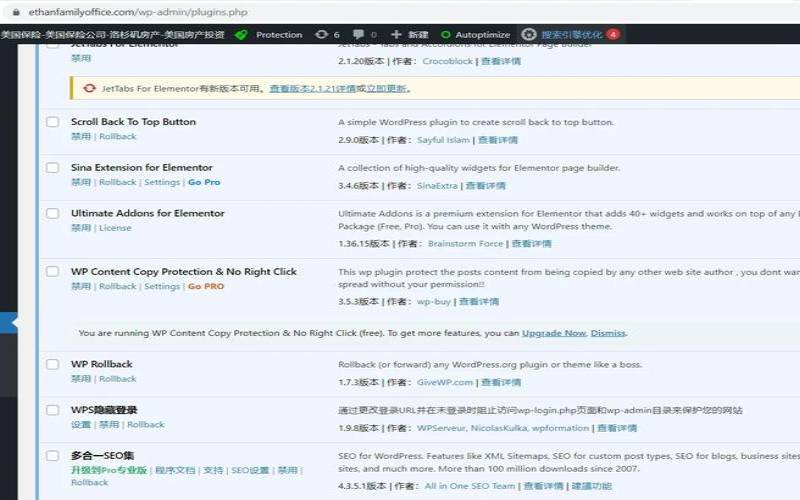Check the Ultimate Addons for Elementor checkbox
The image size is (800, 500).
pos(53,214)
